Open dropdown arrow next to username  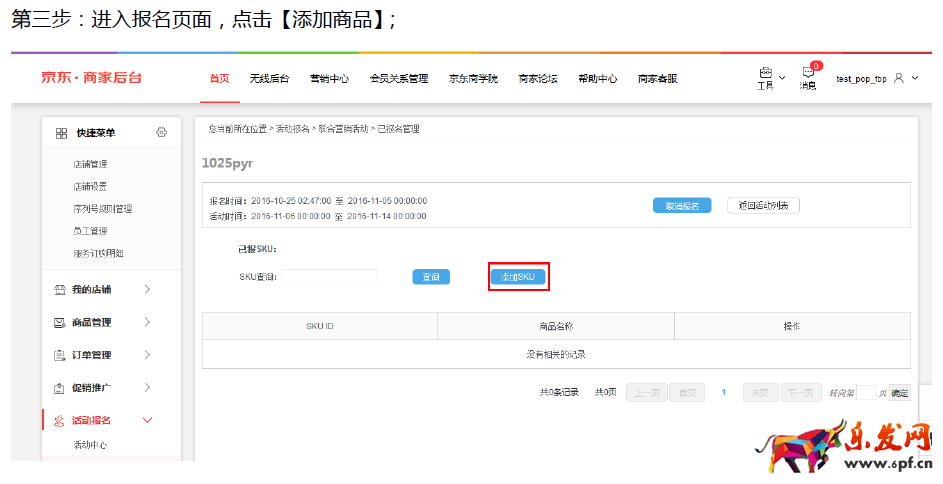915,78
